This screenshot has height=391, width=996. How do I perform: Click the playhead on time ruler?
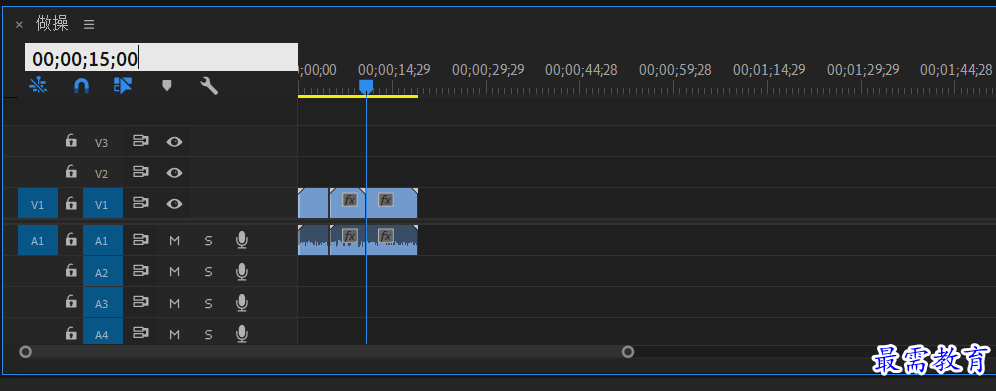point(366,86)
